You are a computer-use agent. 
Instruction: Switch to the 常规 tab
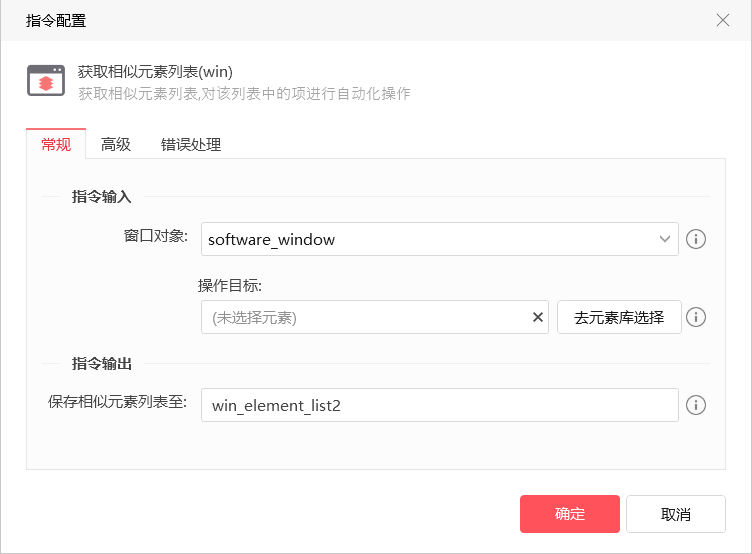56,144
